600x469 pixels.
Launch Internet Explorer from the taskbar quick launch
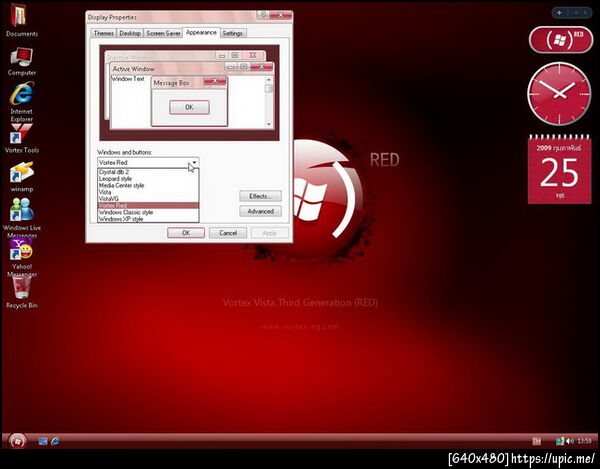coord(55,441)
